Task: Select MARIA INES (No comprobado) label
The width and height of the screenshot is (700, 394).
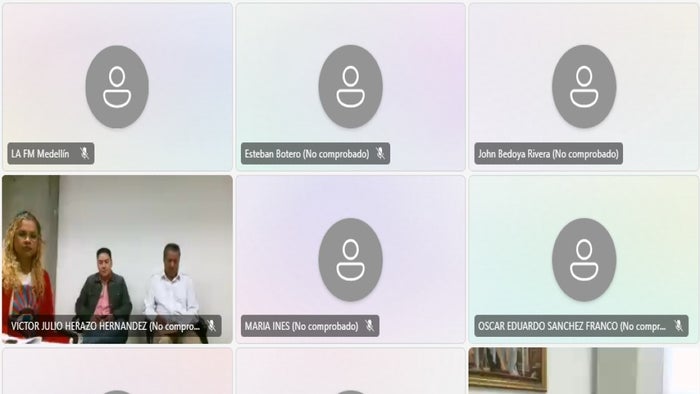Action: 301,326
